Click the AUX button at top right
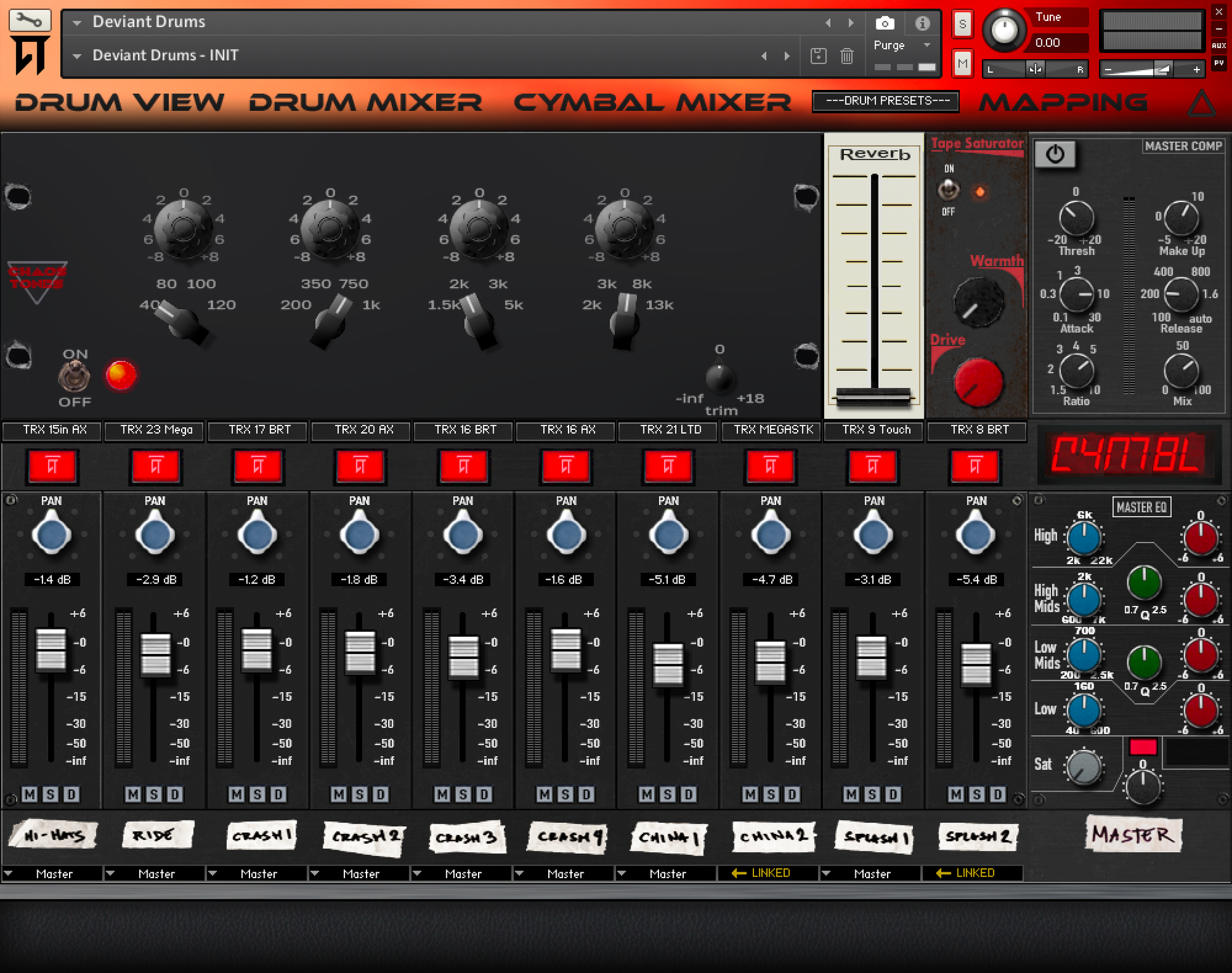This screenshot has width=1232, height=973. (1219, 46)
